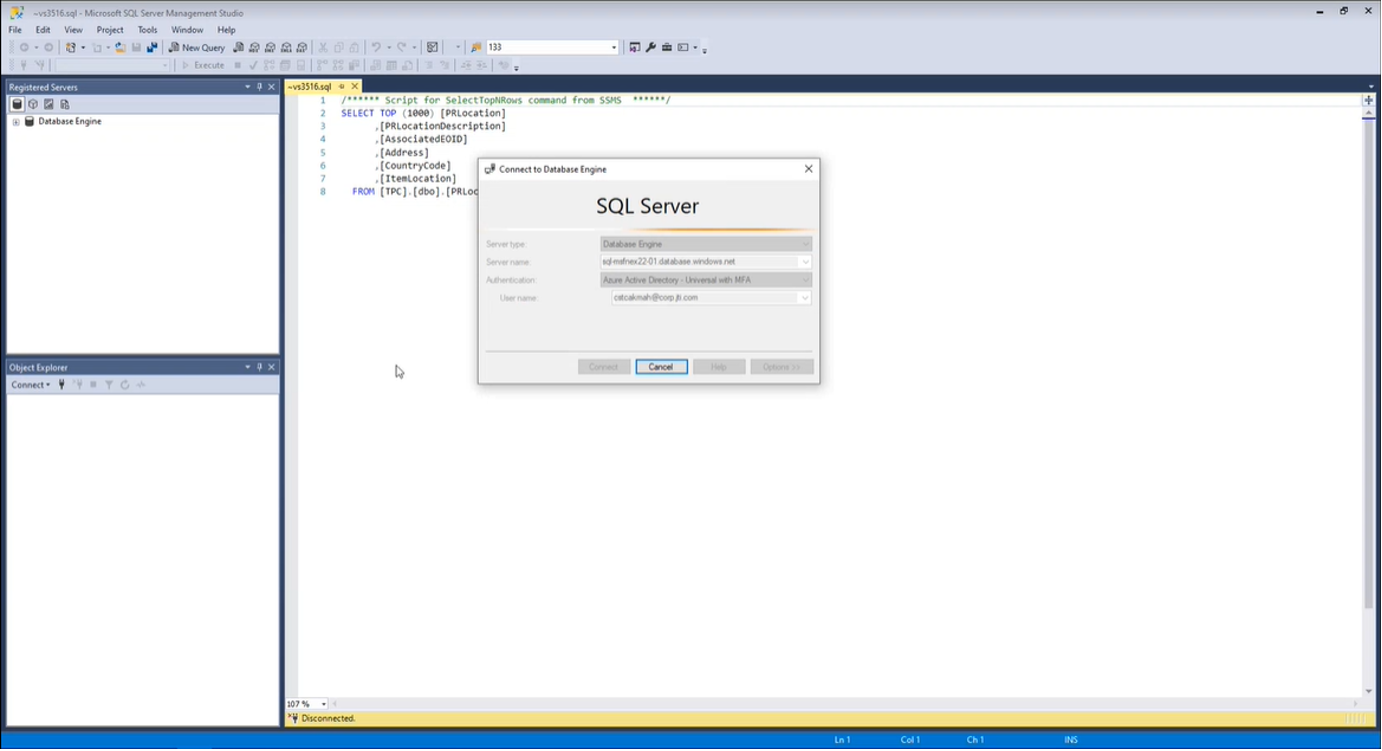Image resolution: width=1382 pixels, height=751 pixels.
Task: Click the Filter icon in Object Explorer
Action: coord(110,385)
